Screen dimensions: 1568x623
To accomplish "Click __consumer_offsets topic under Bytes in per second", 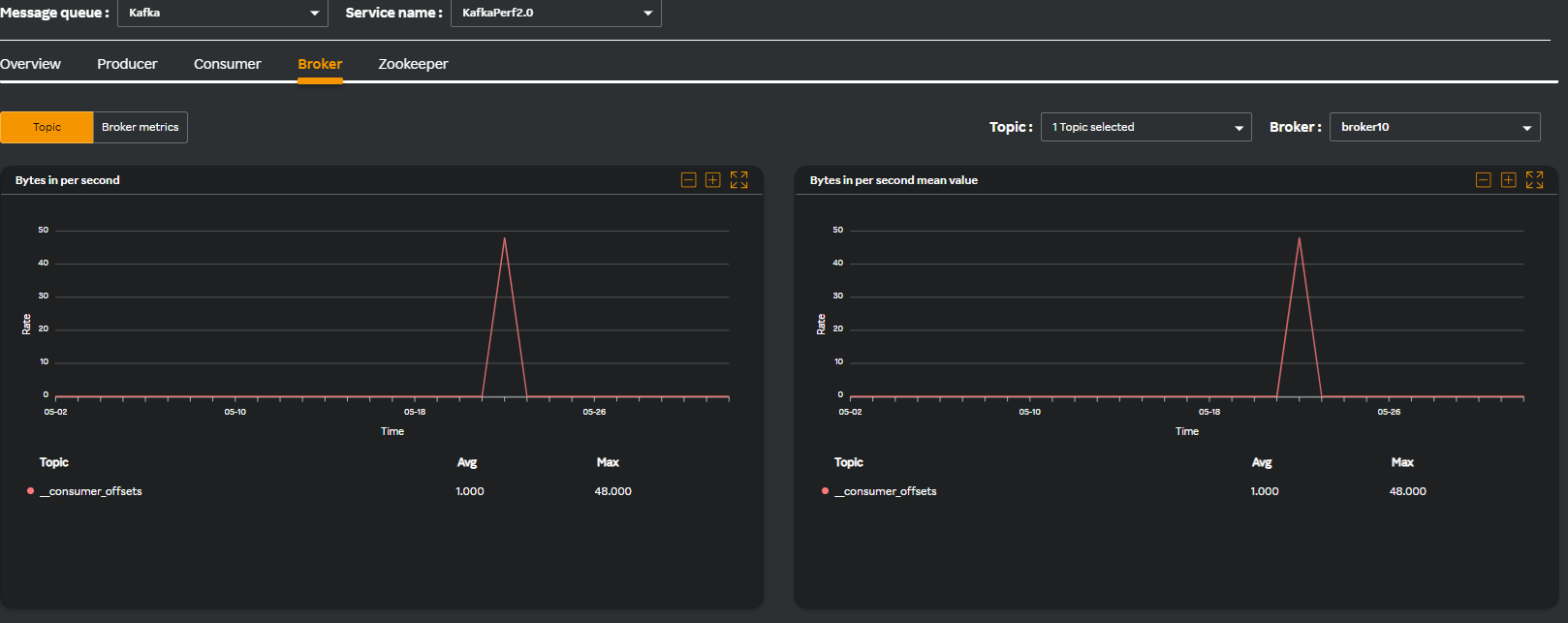I will pos(91,491).
